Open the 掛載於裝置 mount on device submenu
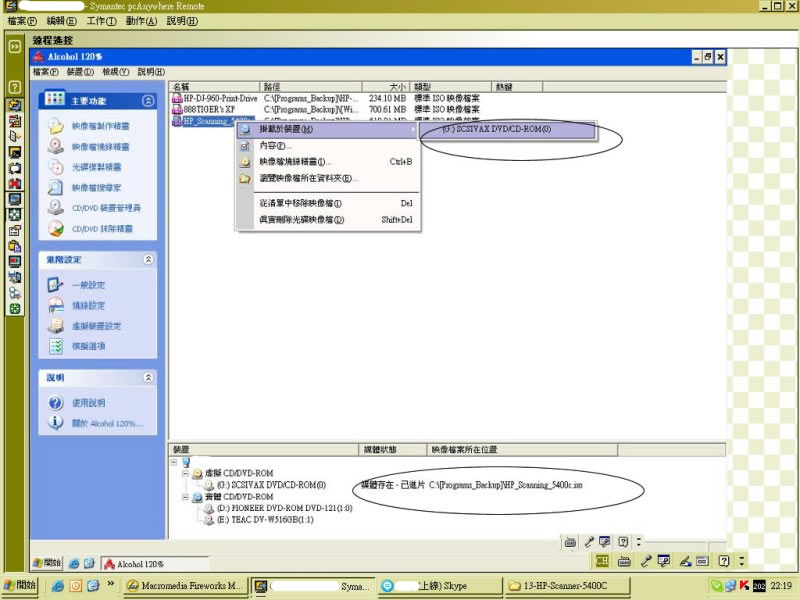 point(328,130)
